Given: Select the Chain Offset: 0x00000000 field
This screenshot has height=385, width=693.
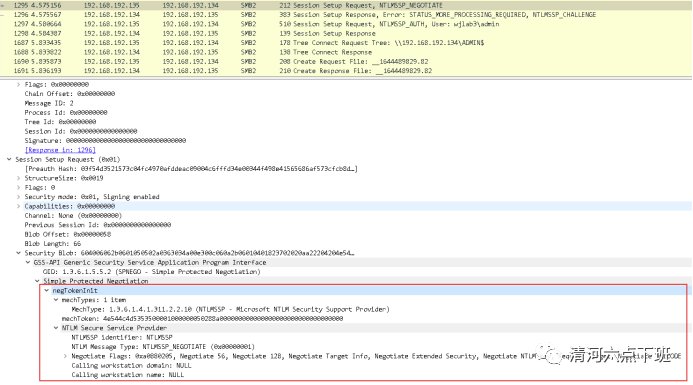Looking at the screenshot, I should pos(70,94).
